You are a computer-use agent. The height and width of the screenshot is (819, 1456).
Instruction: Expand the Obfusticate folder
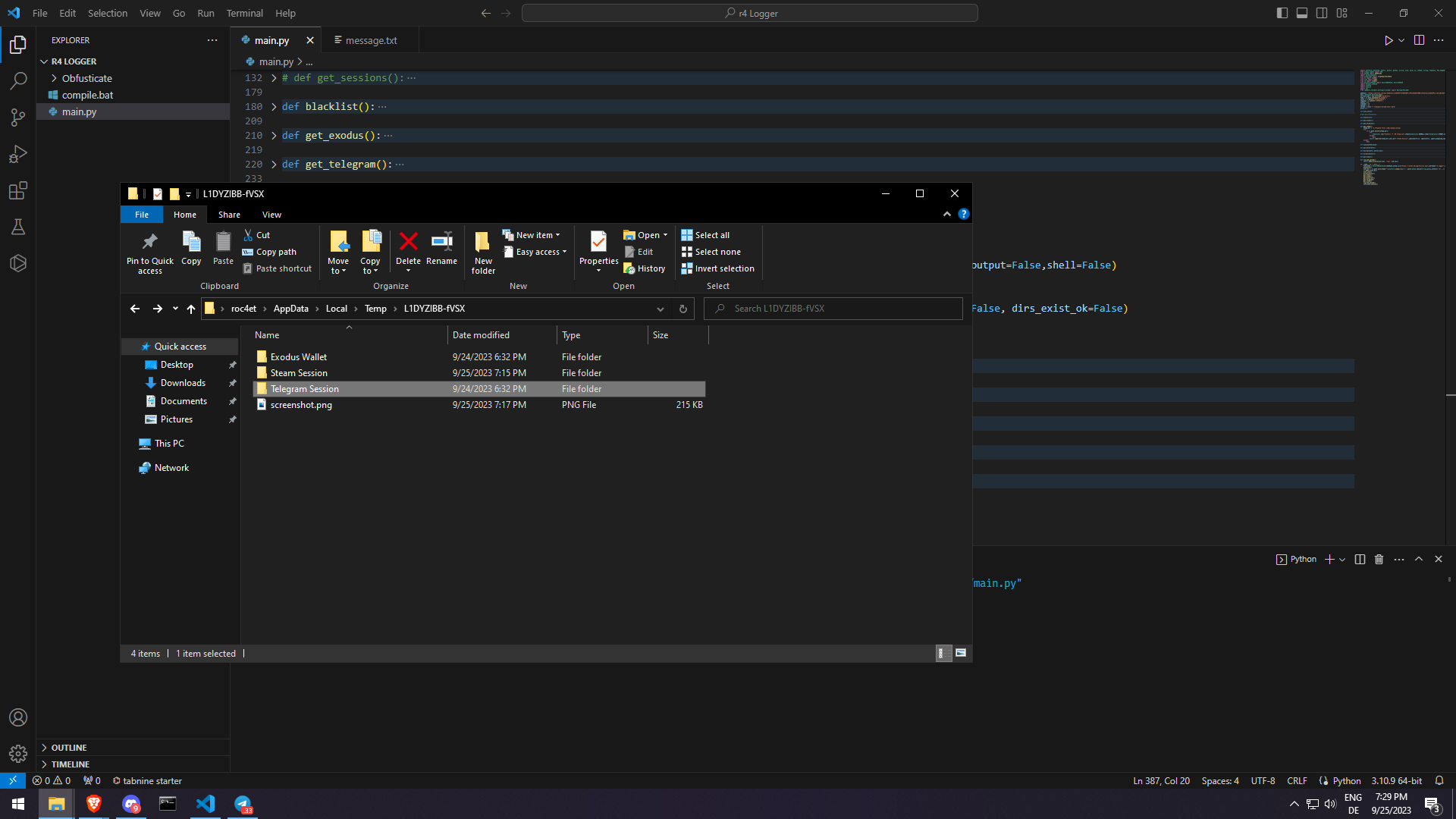click(x=86, y=78)
